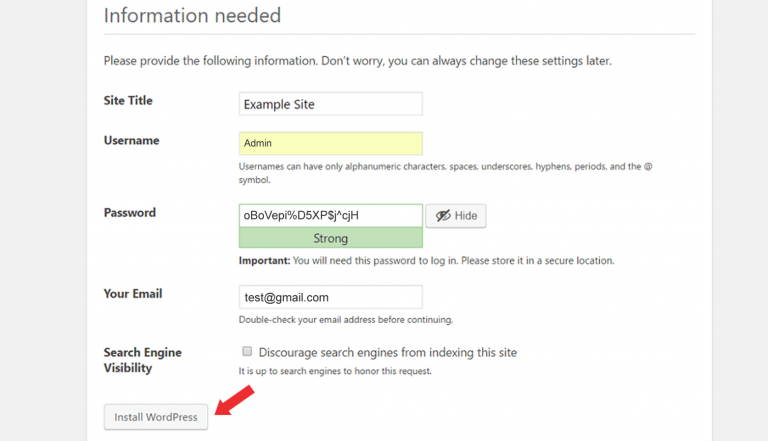
Task: Click the Your Email label
Action: point(132,294)
